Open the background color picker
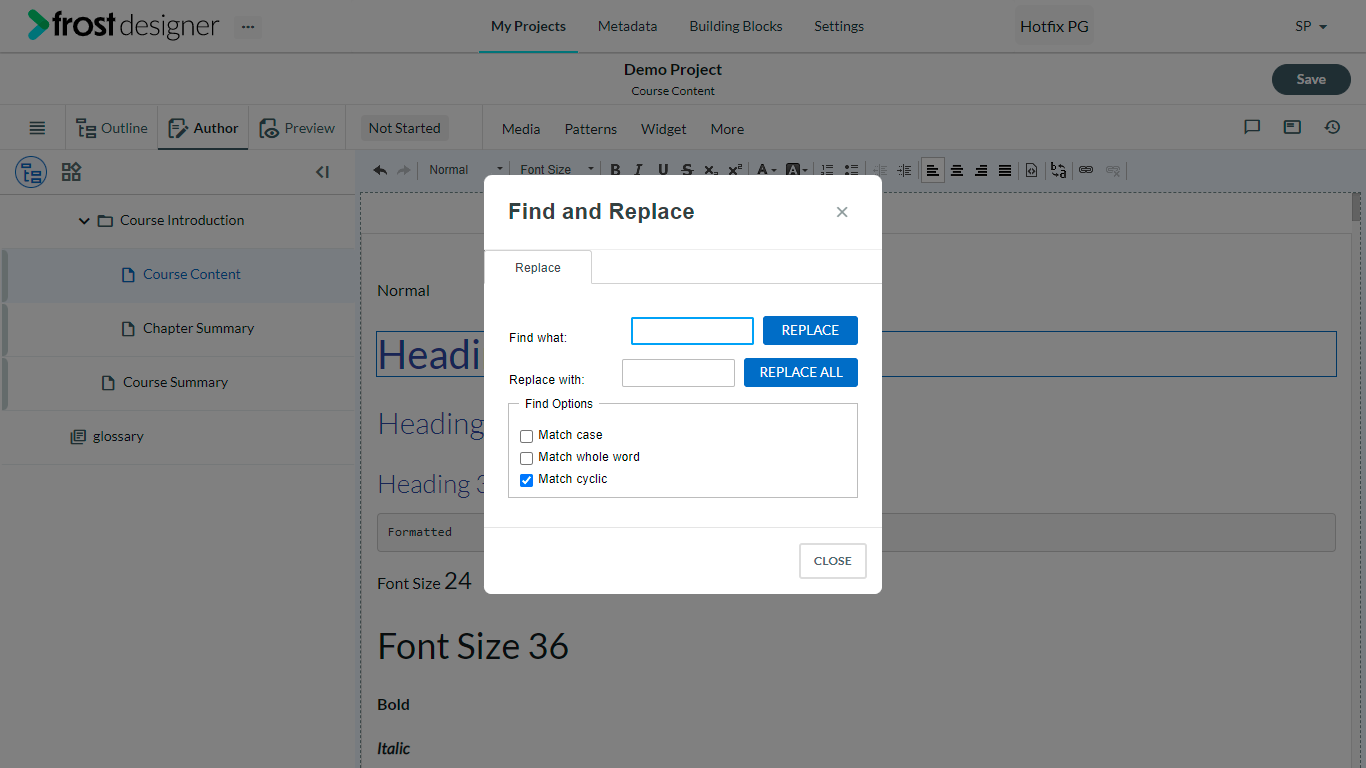 coord(797,170)
